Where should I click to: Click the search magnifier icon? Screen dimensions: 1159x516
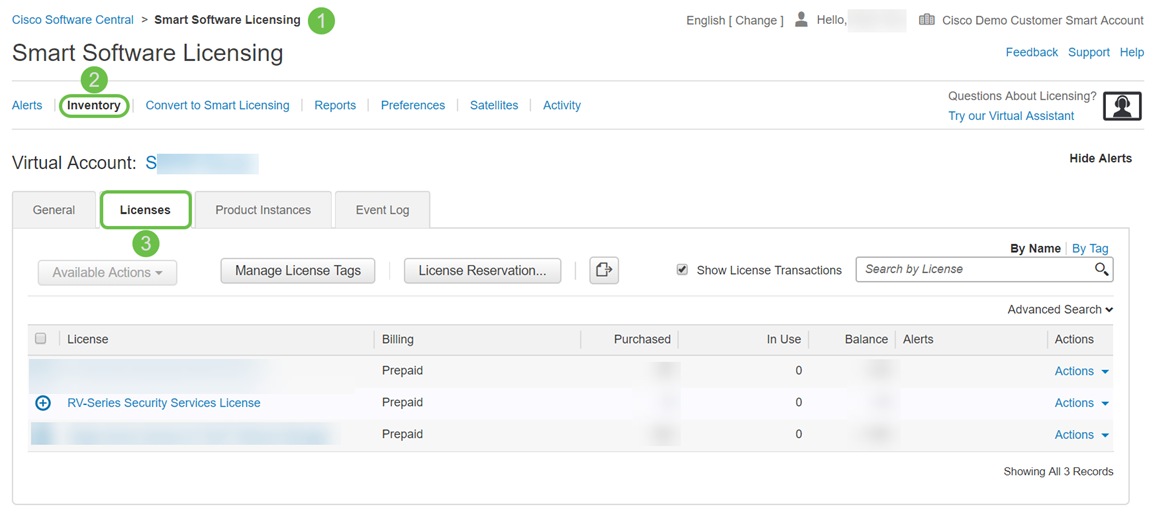tap(1102, 269)
